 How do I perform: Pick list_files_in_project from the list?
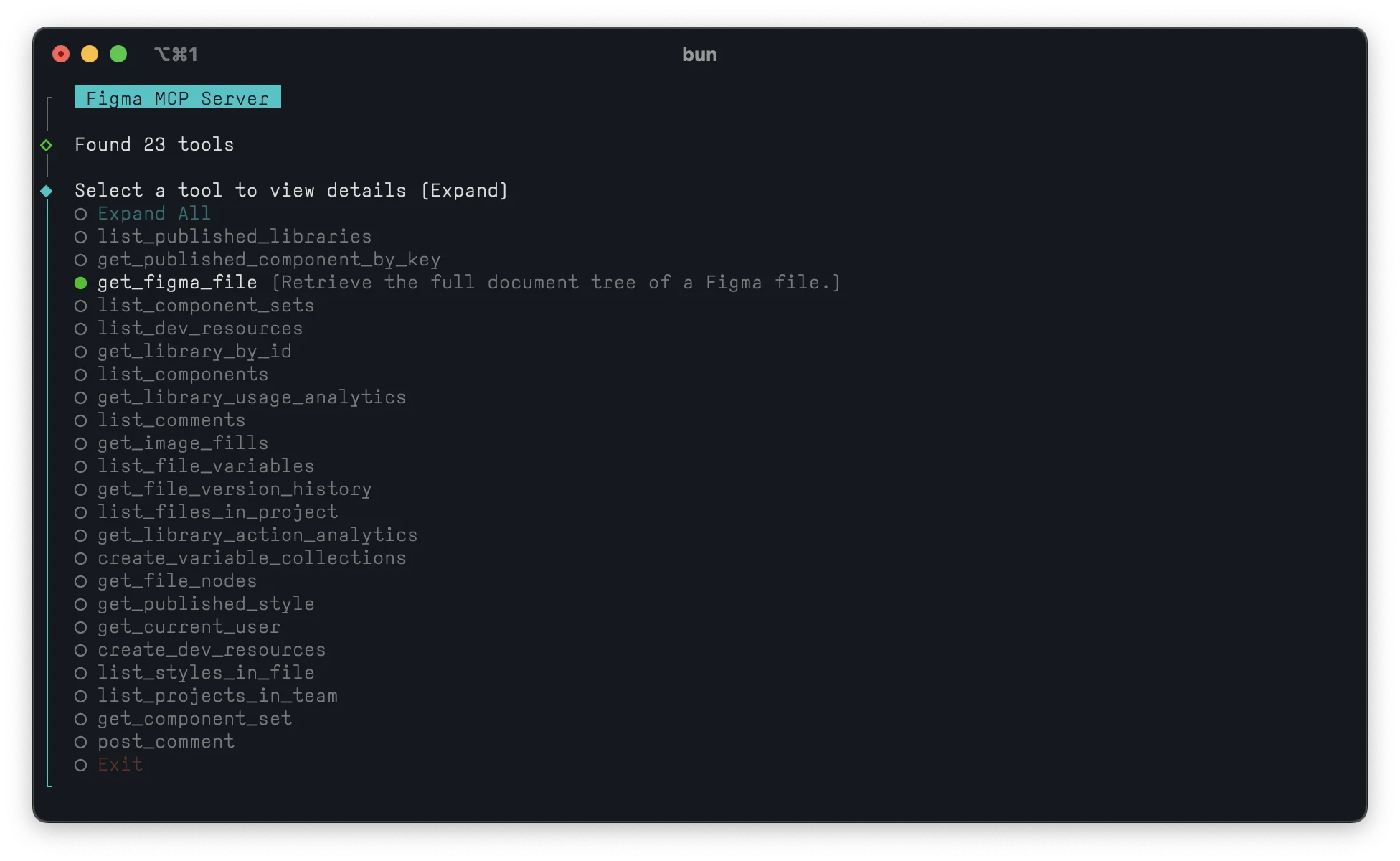(x=217, y=512)
